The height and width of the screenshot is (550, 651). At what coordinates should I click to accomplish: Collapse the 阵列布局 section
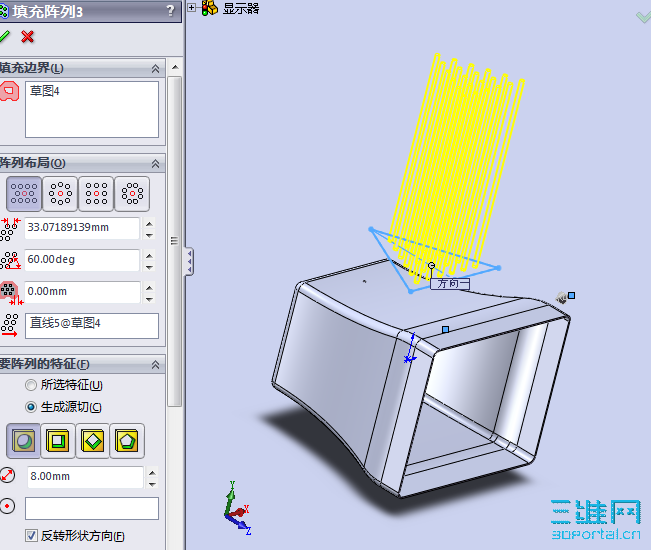point(155,164)
